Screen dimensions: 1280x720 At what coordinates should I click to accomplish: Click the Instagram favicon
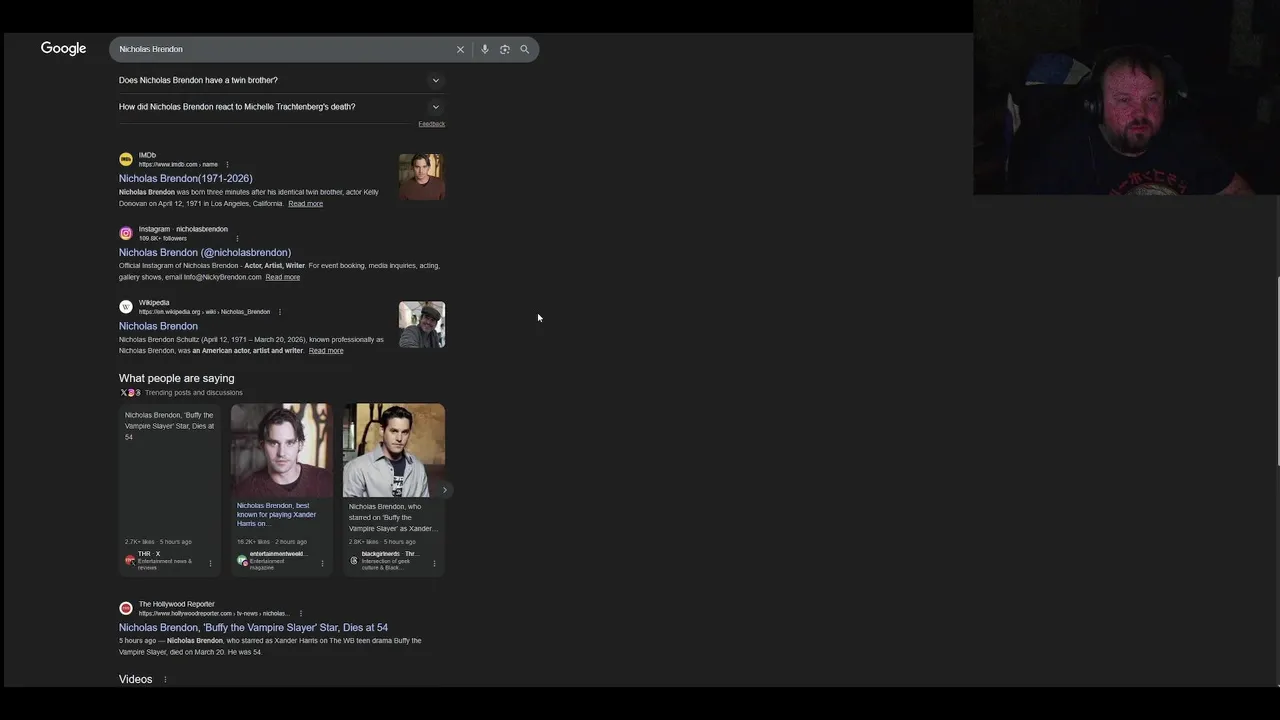(126, 233)
